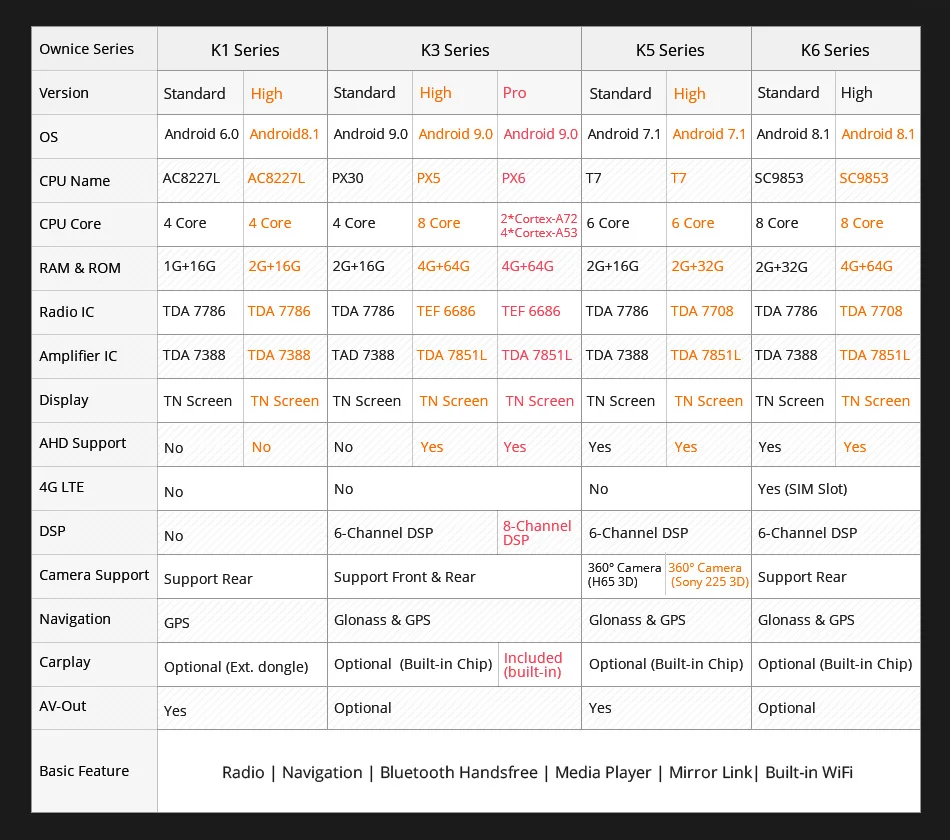Screen dimensions: 950x840
Task: Select the Basic Feature row label
Action: coord(84,771)
